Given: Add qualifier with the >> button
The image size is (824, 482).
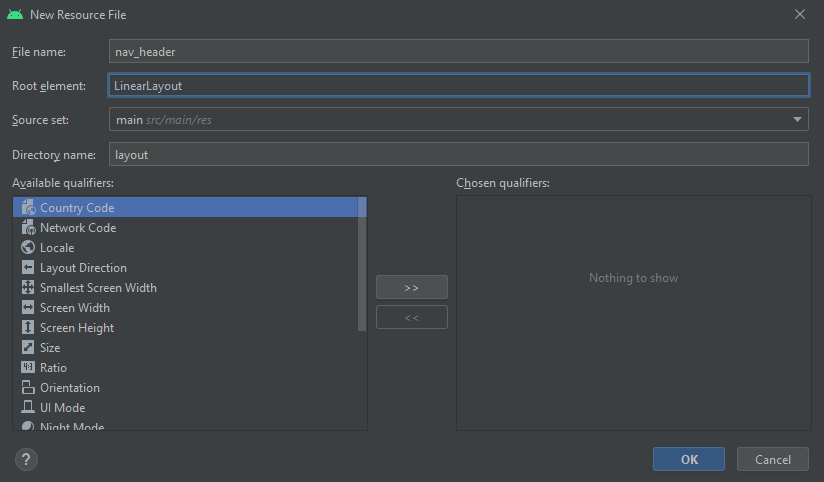Looking at the screenshot, I should click(x=411, y=288).
